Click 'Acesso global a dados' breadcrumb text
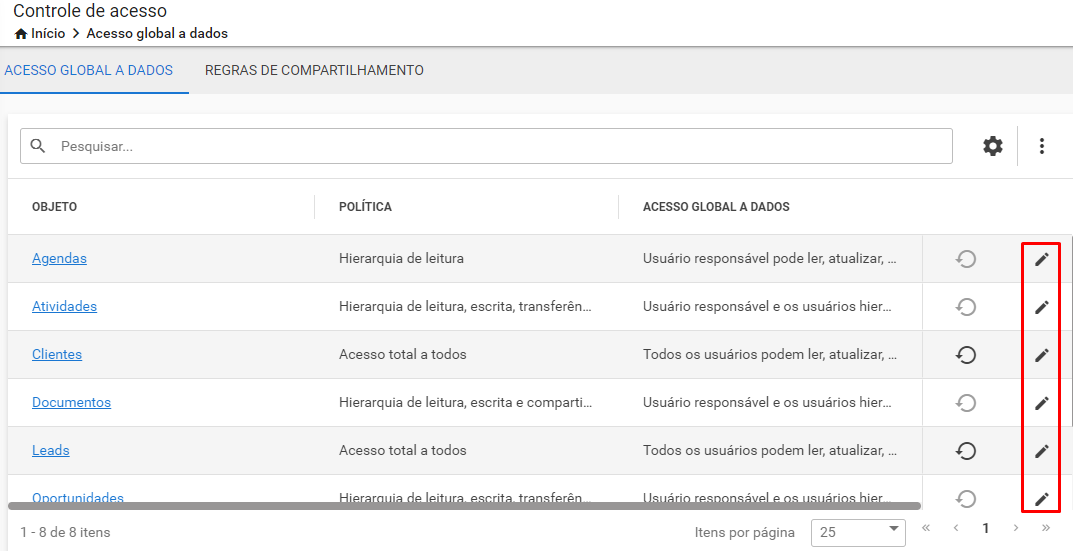This screenshot has width=1073, height=551. tap(157, 34)
